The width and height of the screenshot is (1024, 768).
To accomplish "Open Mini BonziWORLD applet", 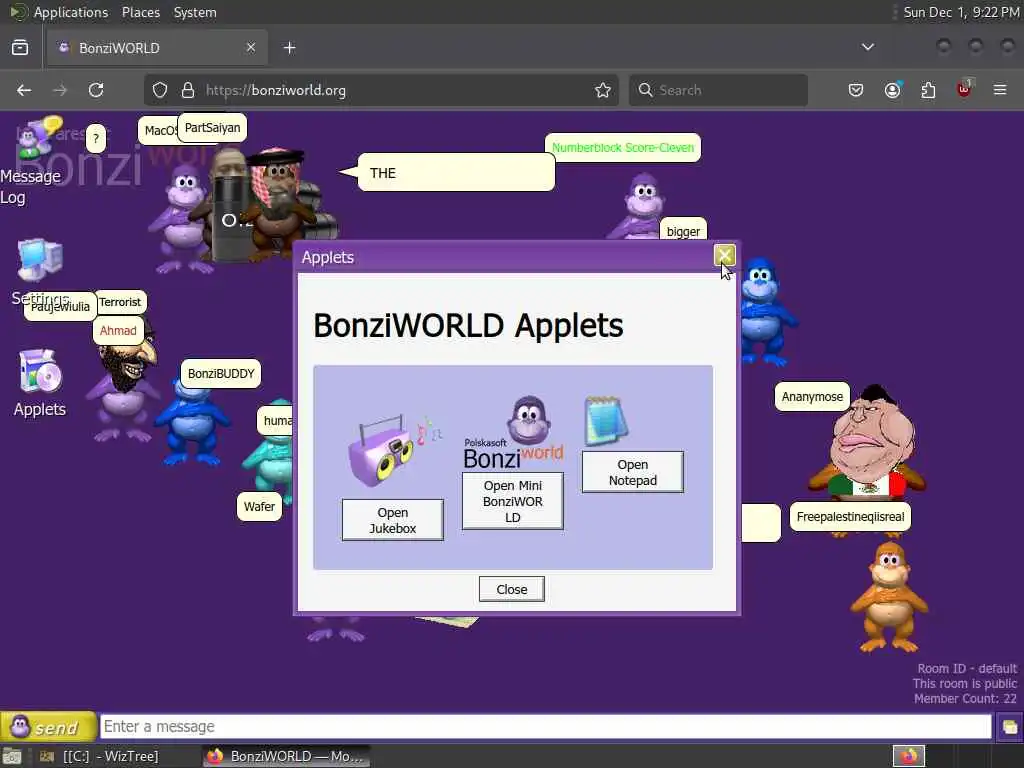I will point(513,501).
